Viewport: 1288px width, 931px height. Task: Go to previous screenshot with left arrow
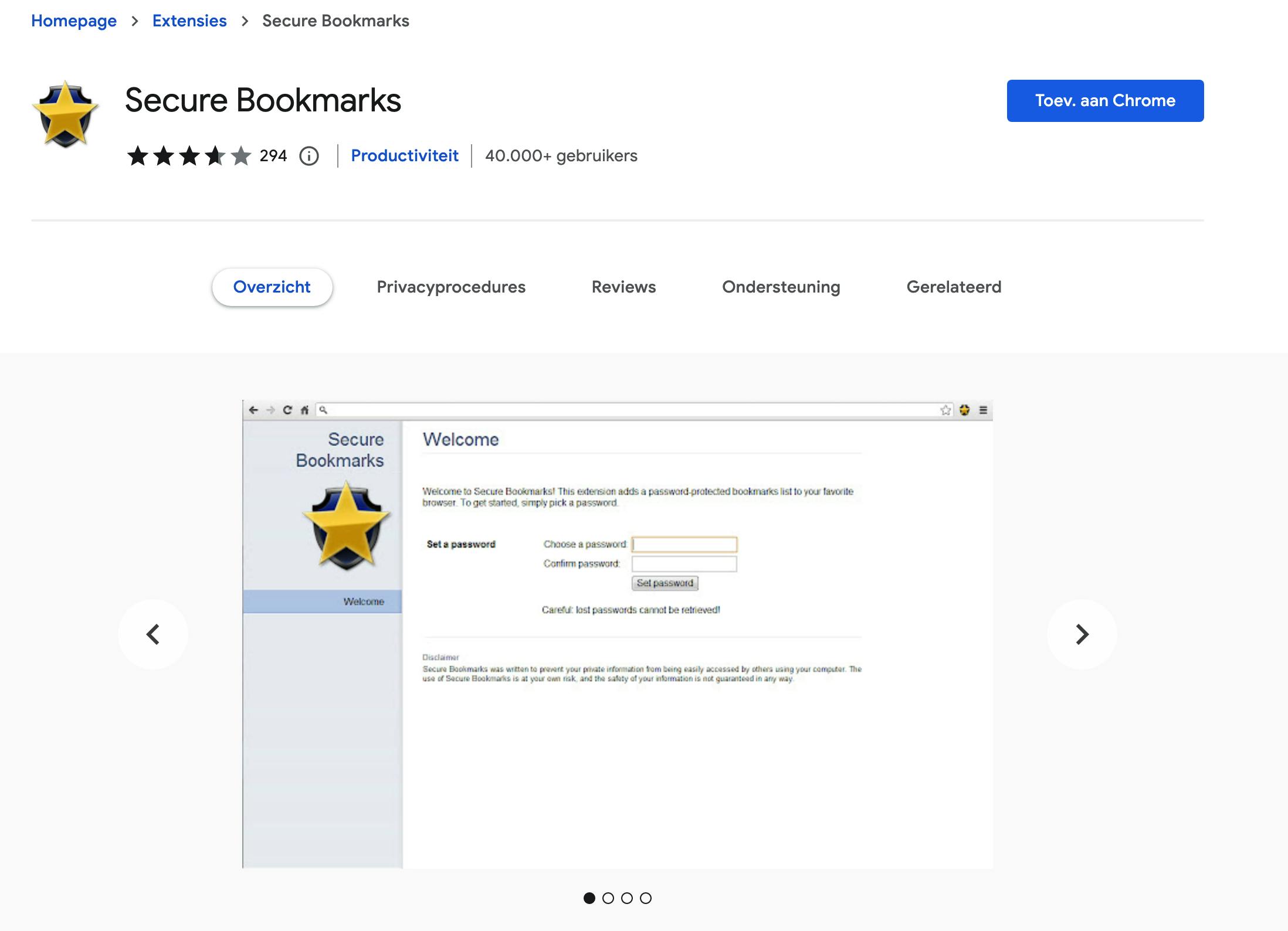tap(153, 634)
